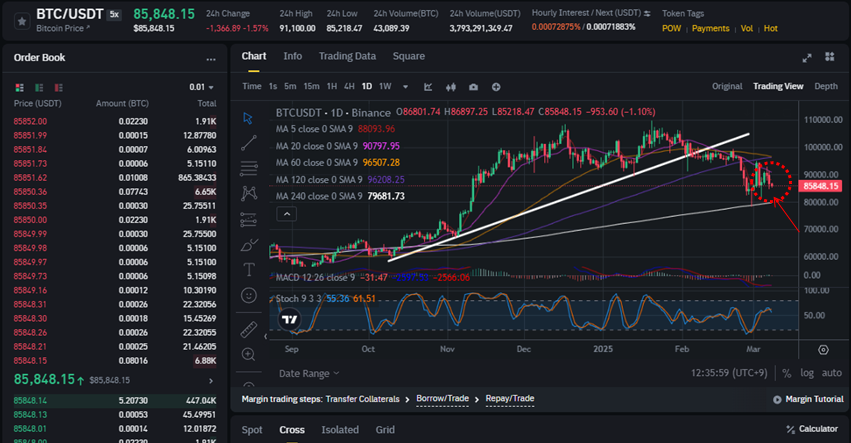Viewport: 851px width, 443px height.
Task: Select the pattern drawing tool
Action: tap(249, 193)
